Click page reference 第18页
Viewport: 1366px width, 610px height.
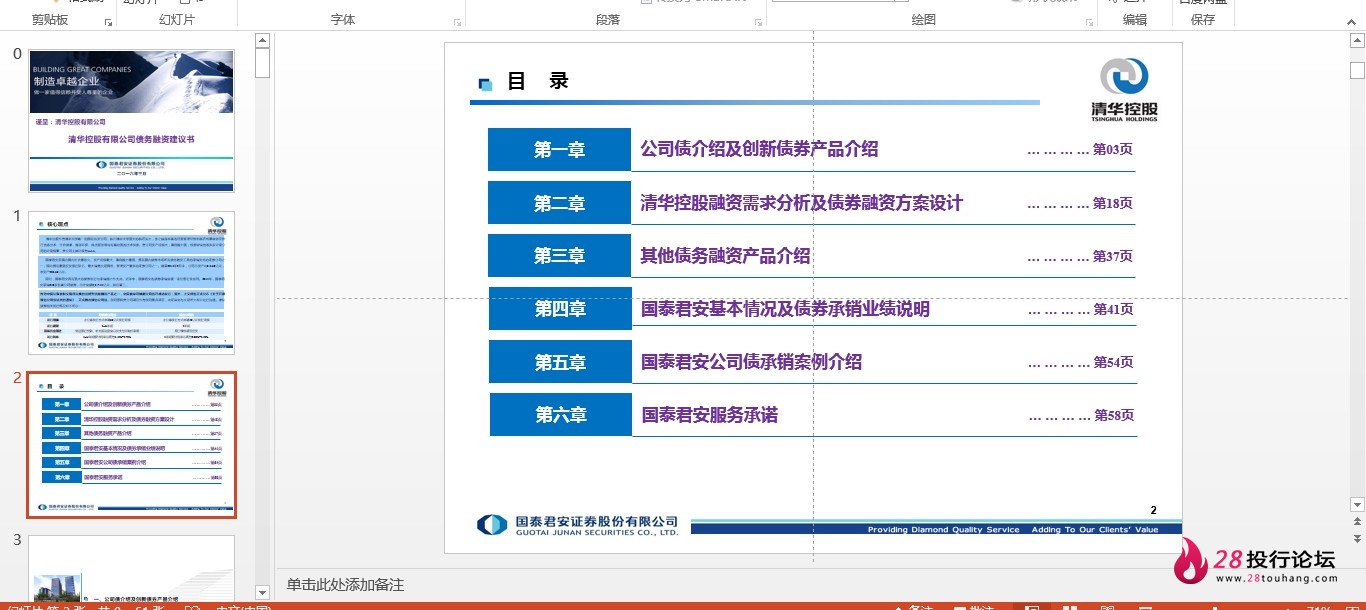pos(1112,203)
